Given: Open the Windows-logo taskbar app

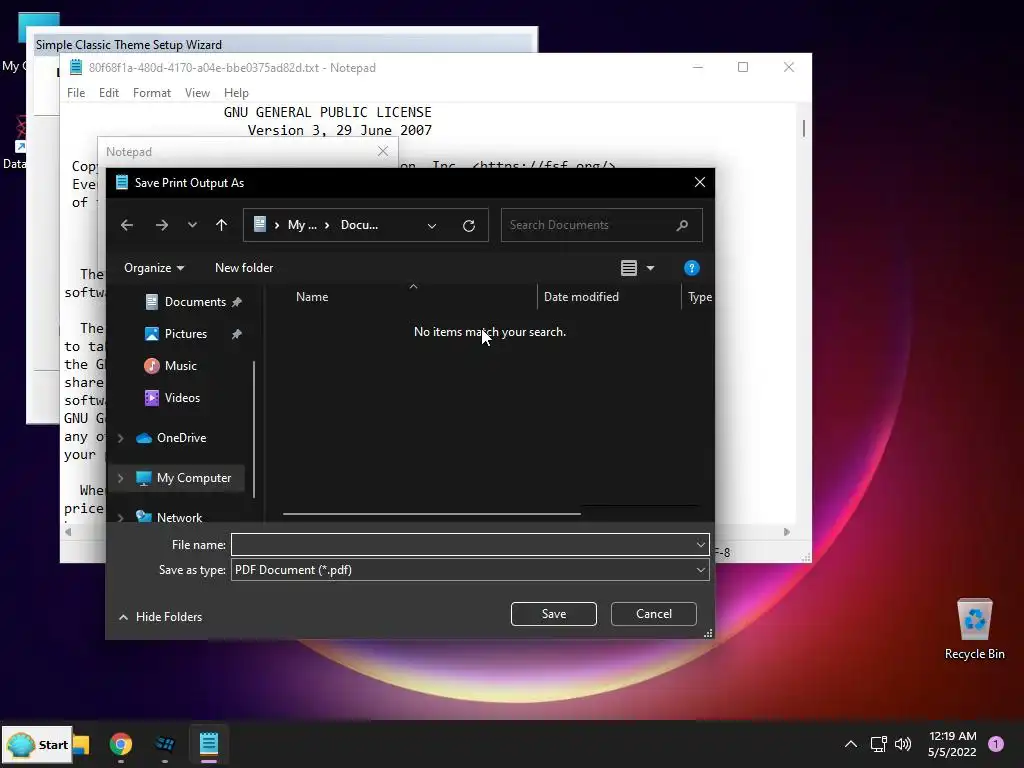Looking at the screenshot, I should pyautogui.click(x=165, y=744).
